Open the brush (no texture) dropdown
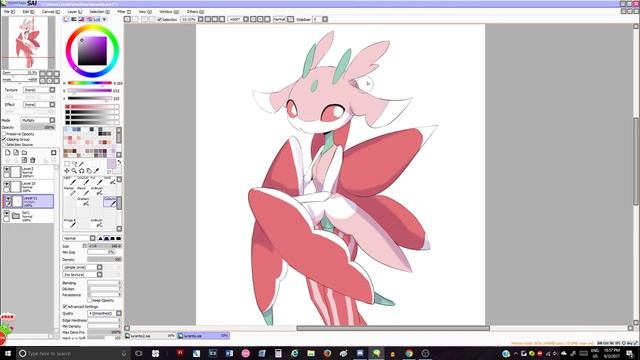This screenshot has width=640, height=360. click(x=82, y=275)
